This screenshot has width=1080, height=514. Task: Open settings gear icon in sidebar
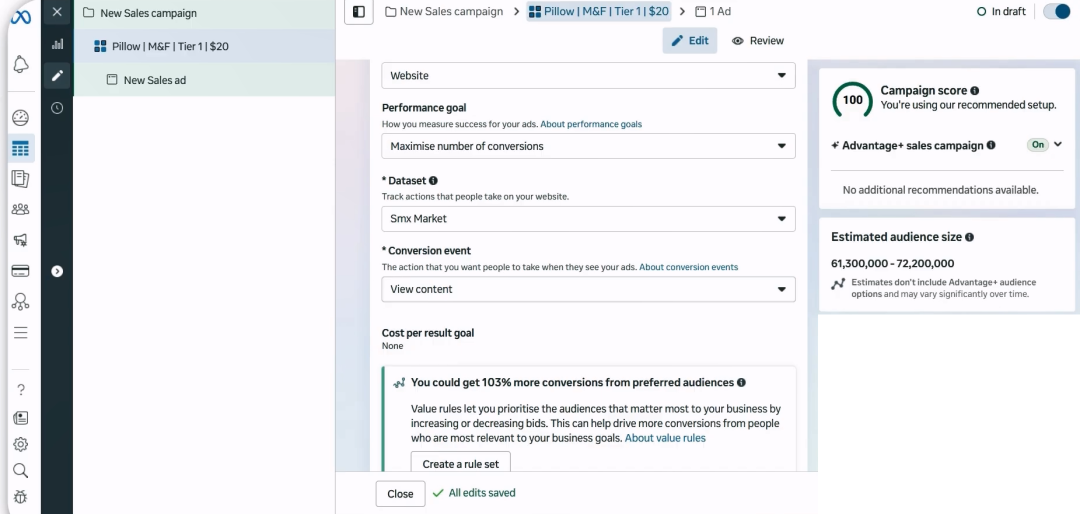[x=21, y=444]
